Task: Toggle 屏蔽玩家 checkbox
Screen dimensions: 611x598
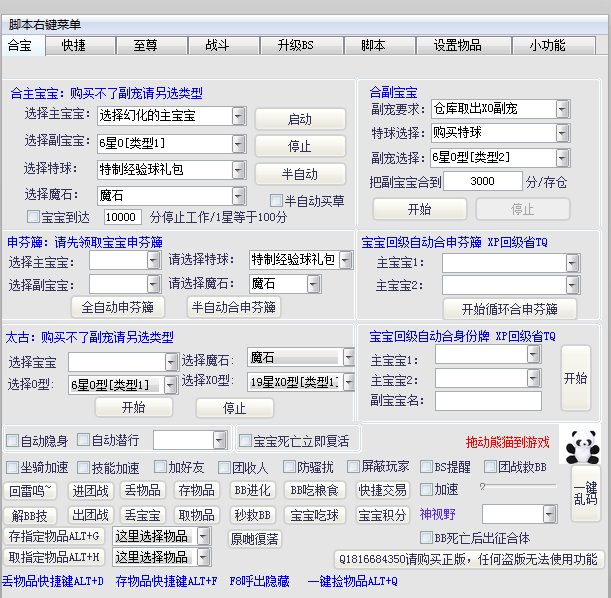Action: point(353,466)
